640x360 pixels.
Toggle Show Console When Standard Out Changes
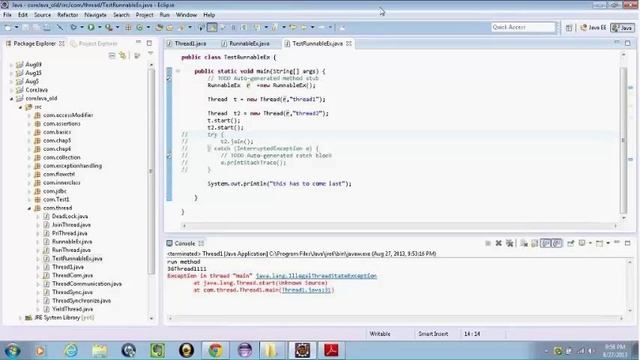(546, 243)
